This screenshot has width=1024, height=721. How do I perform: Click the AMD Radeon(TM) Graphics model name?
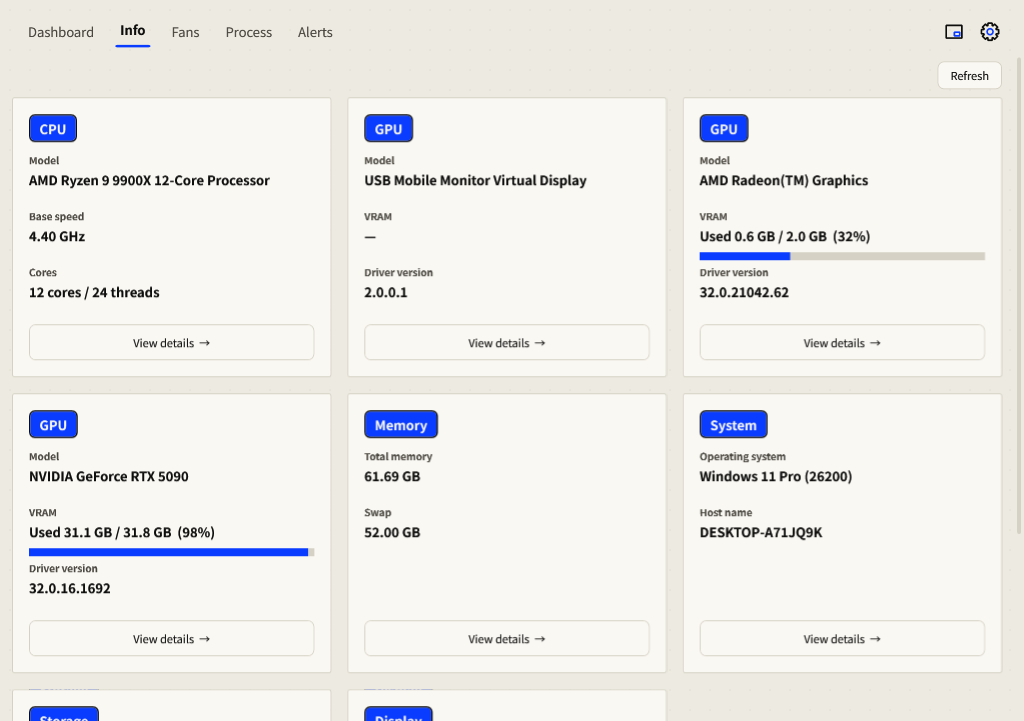coord(784,180)
